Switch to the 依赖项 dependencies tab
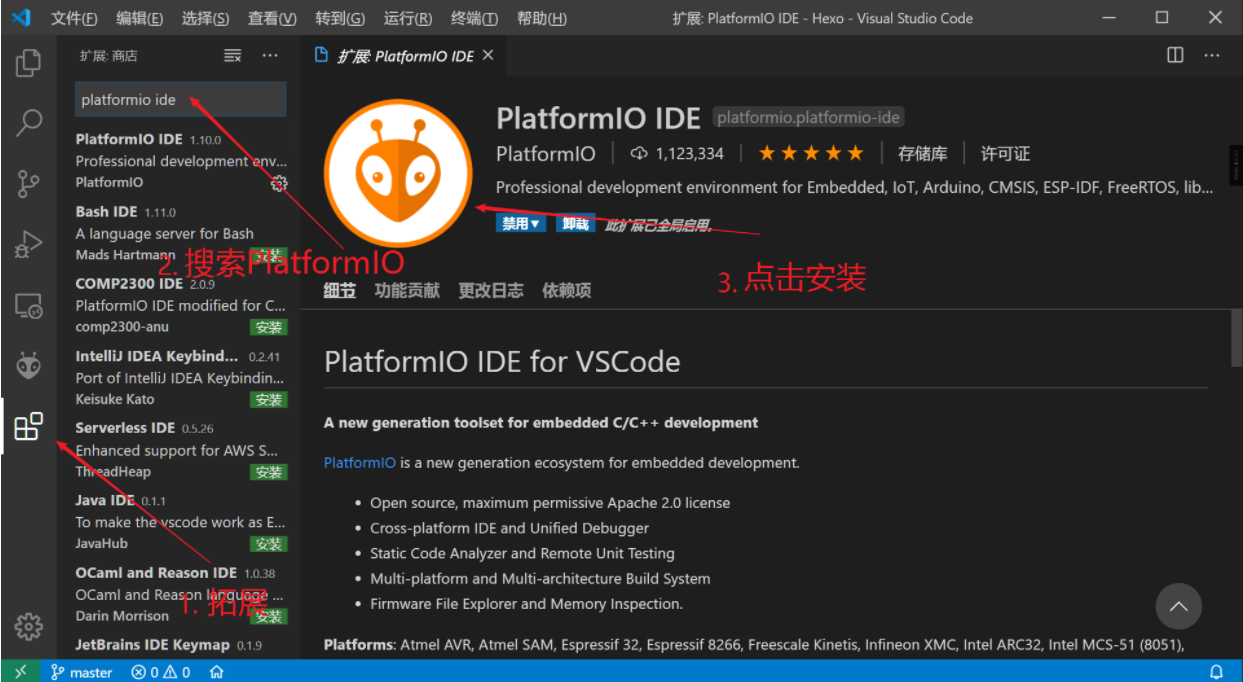Screen dimensions: 1243x682 click(566, 290)
